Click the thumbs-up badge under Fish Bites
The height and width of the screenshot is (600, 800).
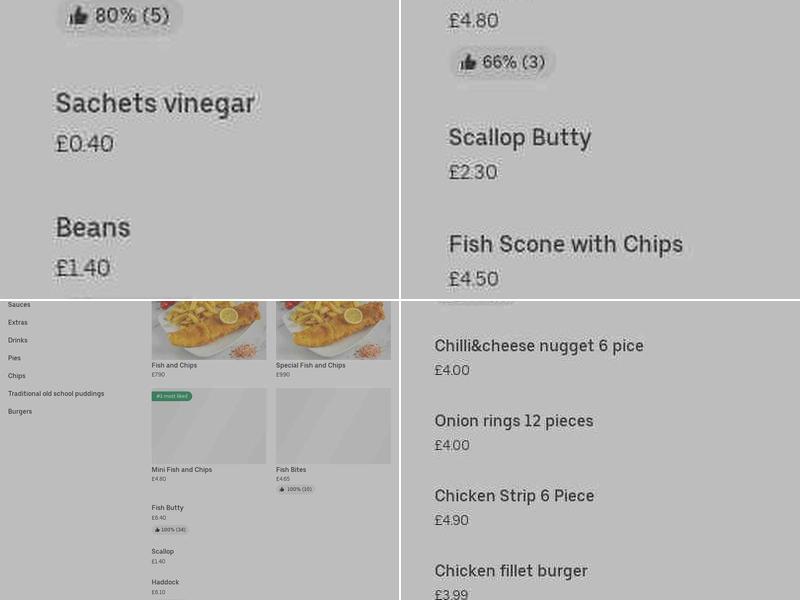[x=296, y=489]
